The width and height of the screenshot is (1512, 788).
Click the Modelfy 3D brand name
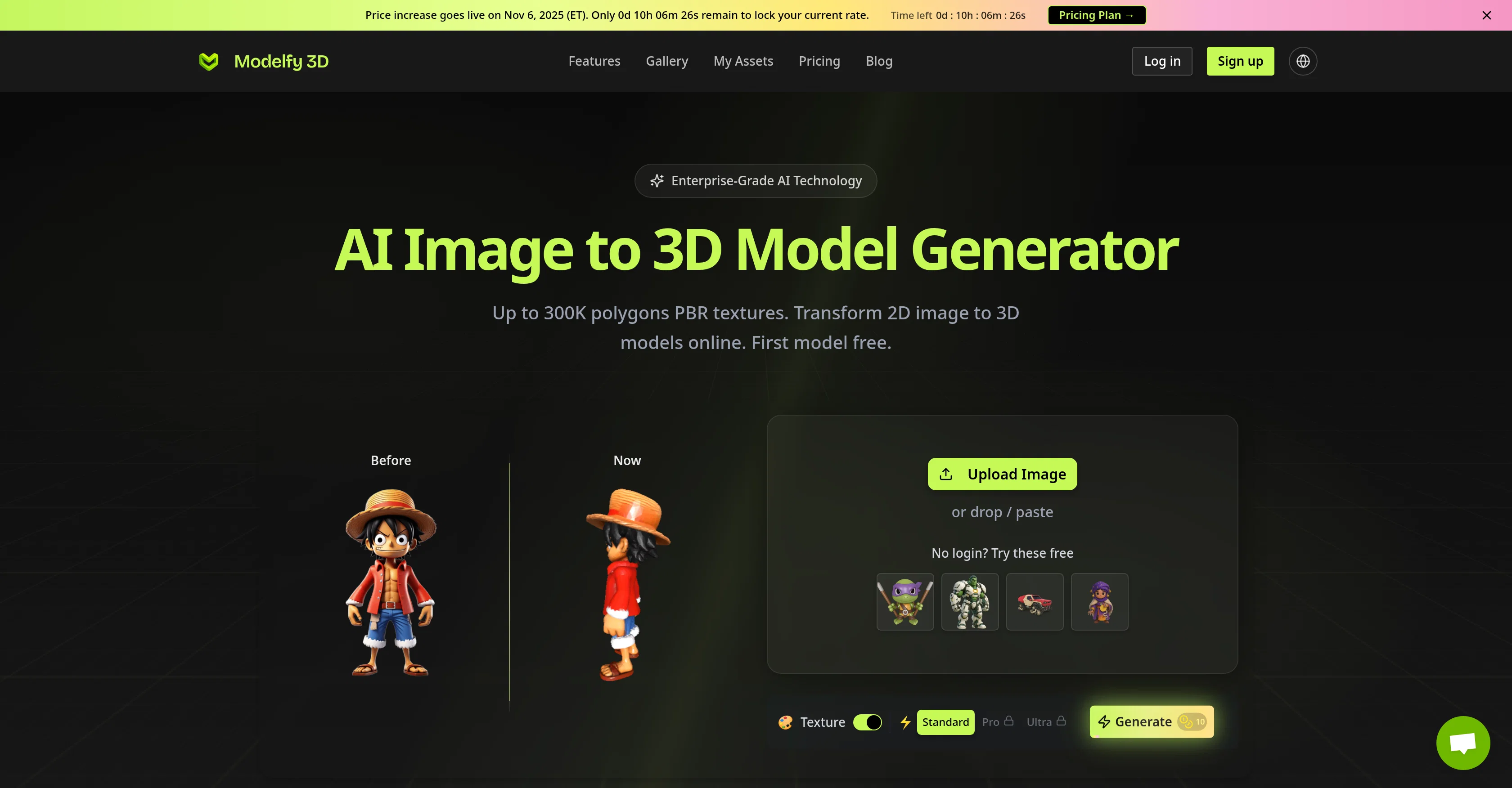pyautogui.click(x=281, y=61)
